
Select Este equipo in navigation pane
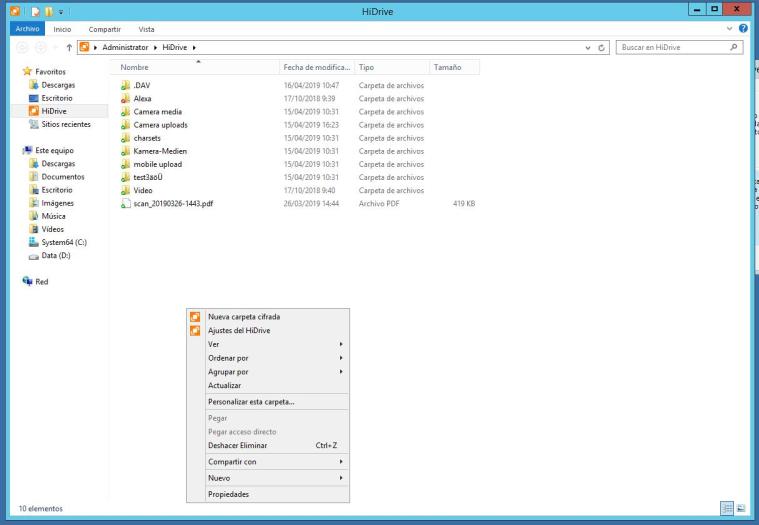(x=54, y=150)
